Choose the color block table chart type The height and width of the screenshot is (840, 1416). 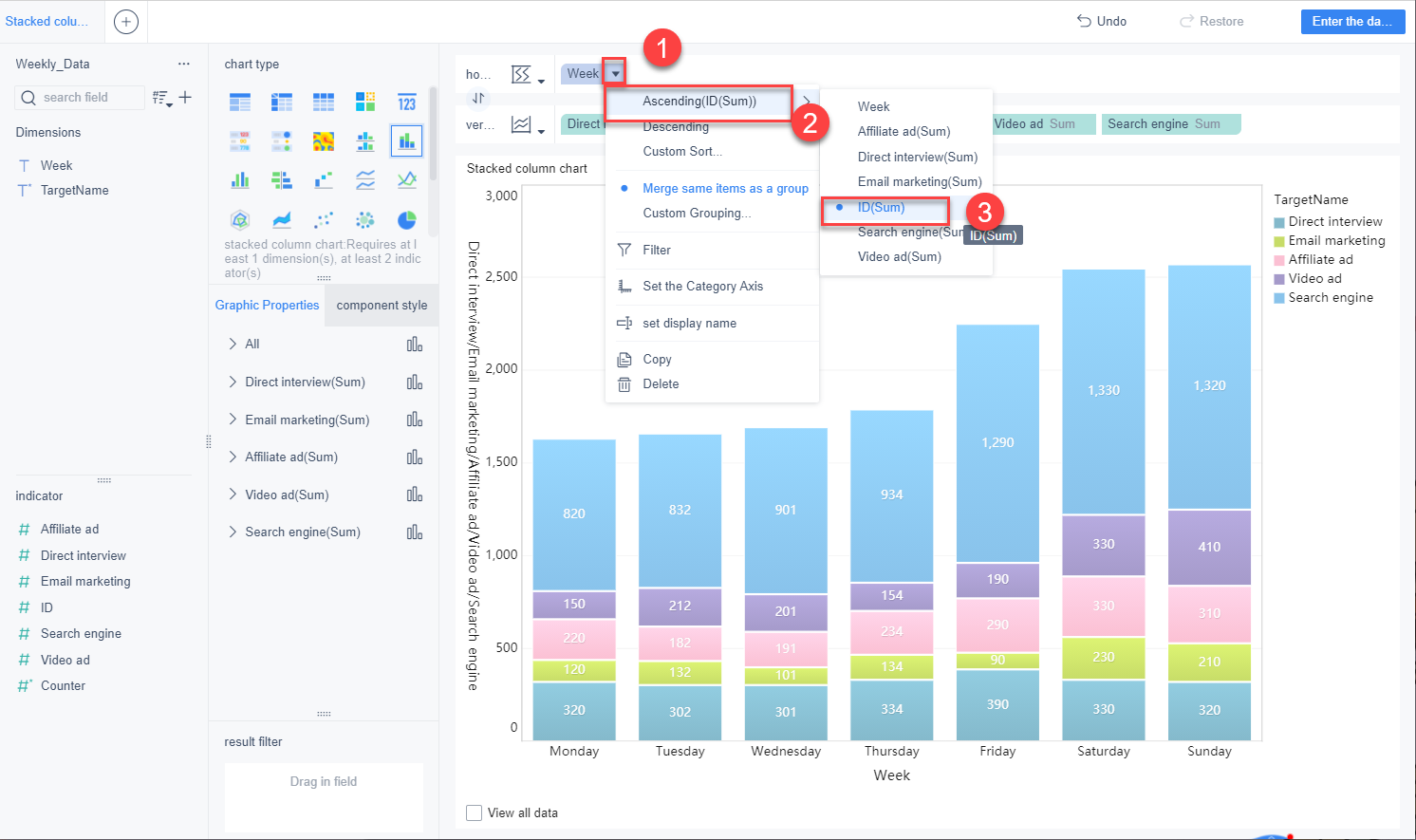click(365, 103)
